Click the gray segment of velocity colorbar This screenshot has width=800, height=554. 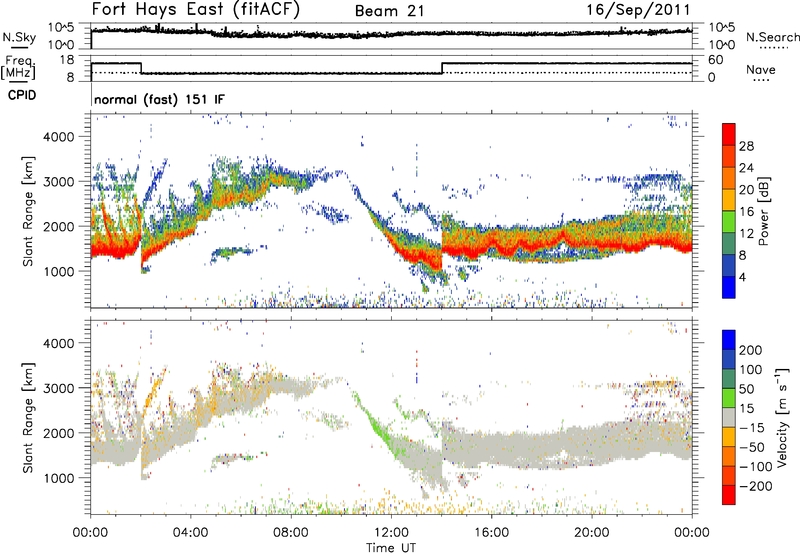(729, 417)
